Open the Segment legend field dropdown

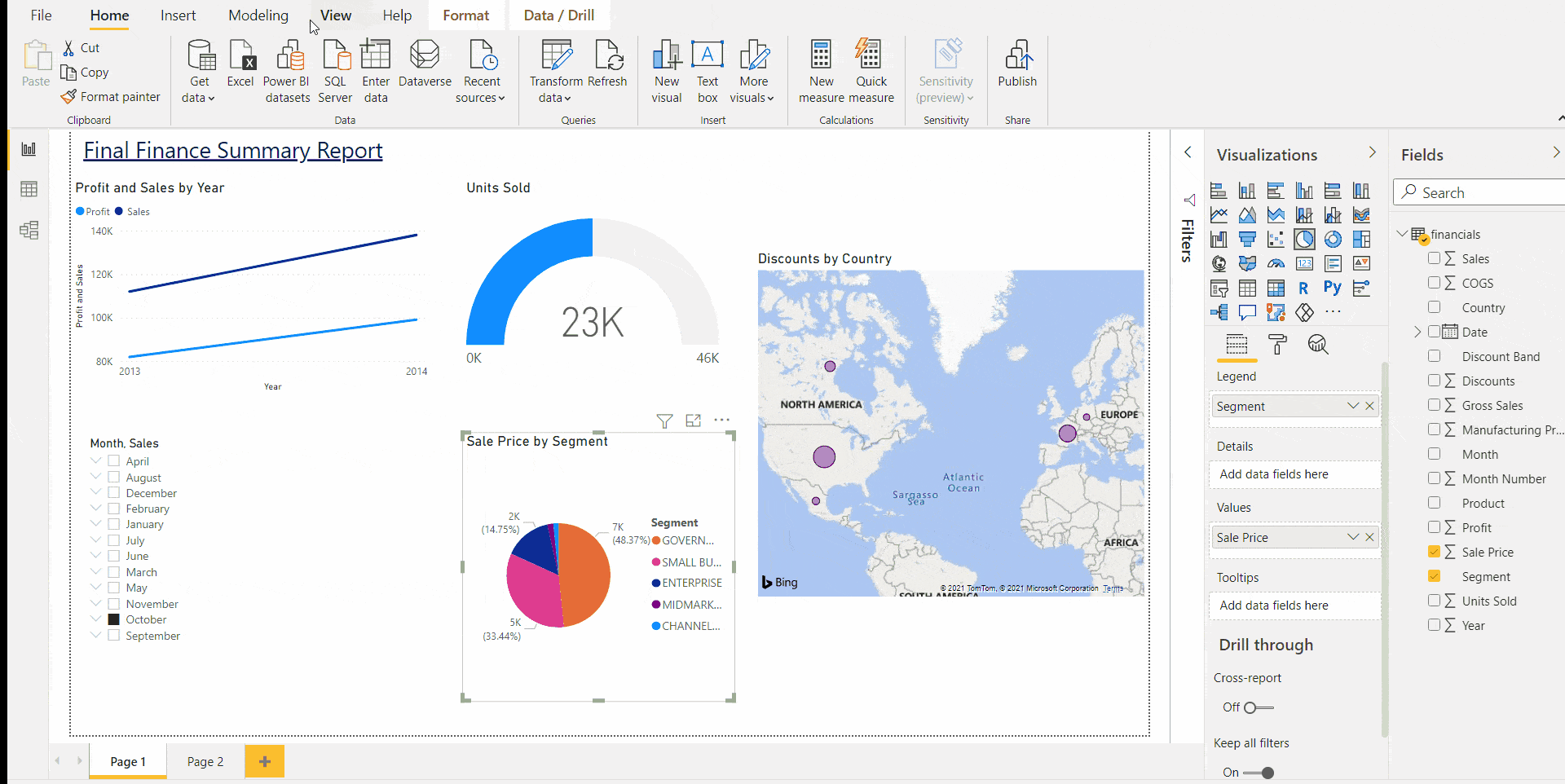[x=1352, y=406]
